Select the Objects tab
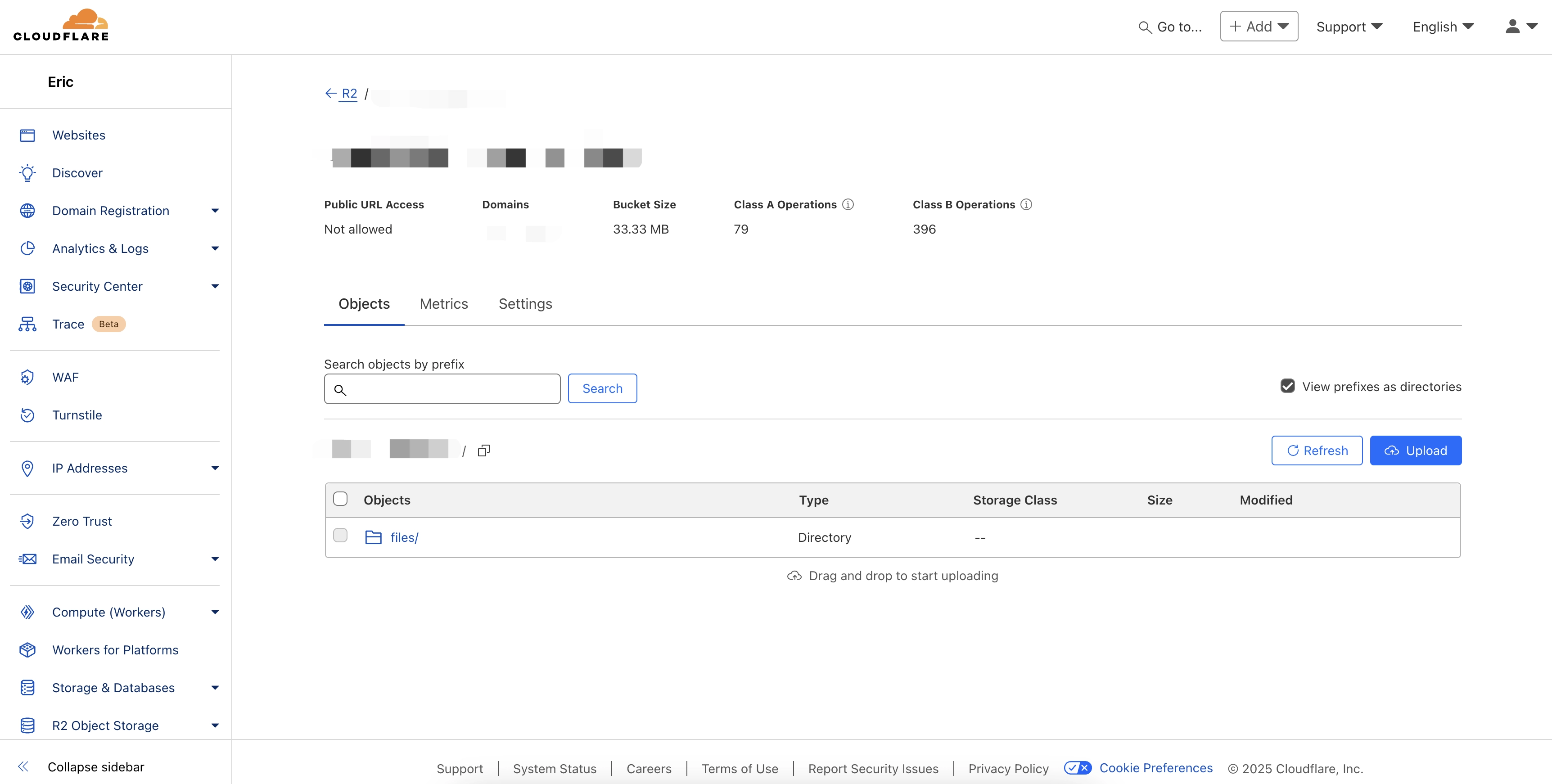The width and height of the screenshot is (1552, 784). pyautogui.click(x=364, y=304)
